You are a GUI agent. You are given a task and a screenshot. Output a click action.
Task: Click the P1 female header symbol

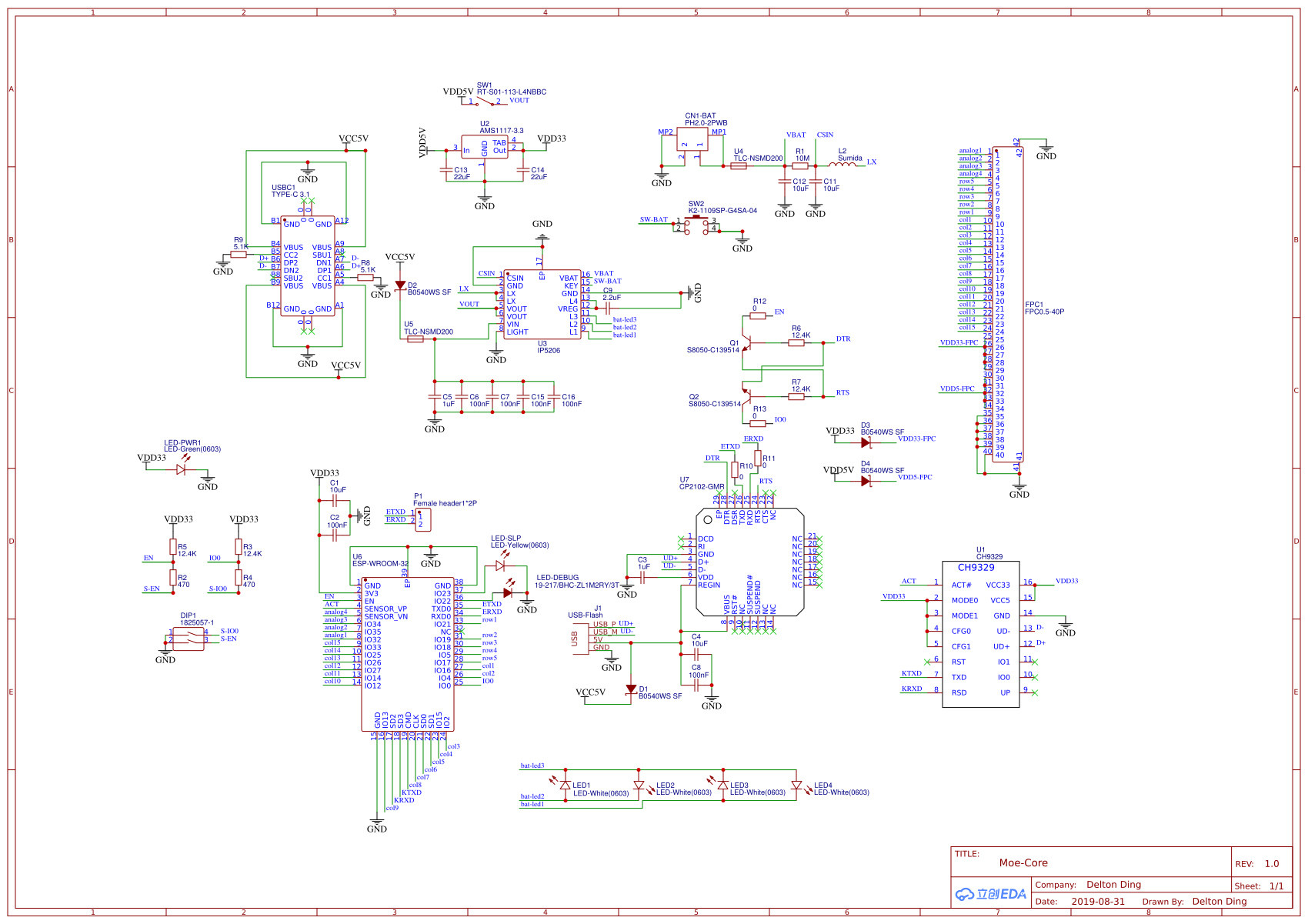422,519
